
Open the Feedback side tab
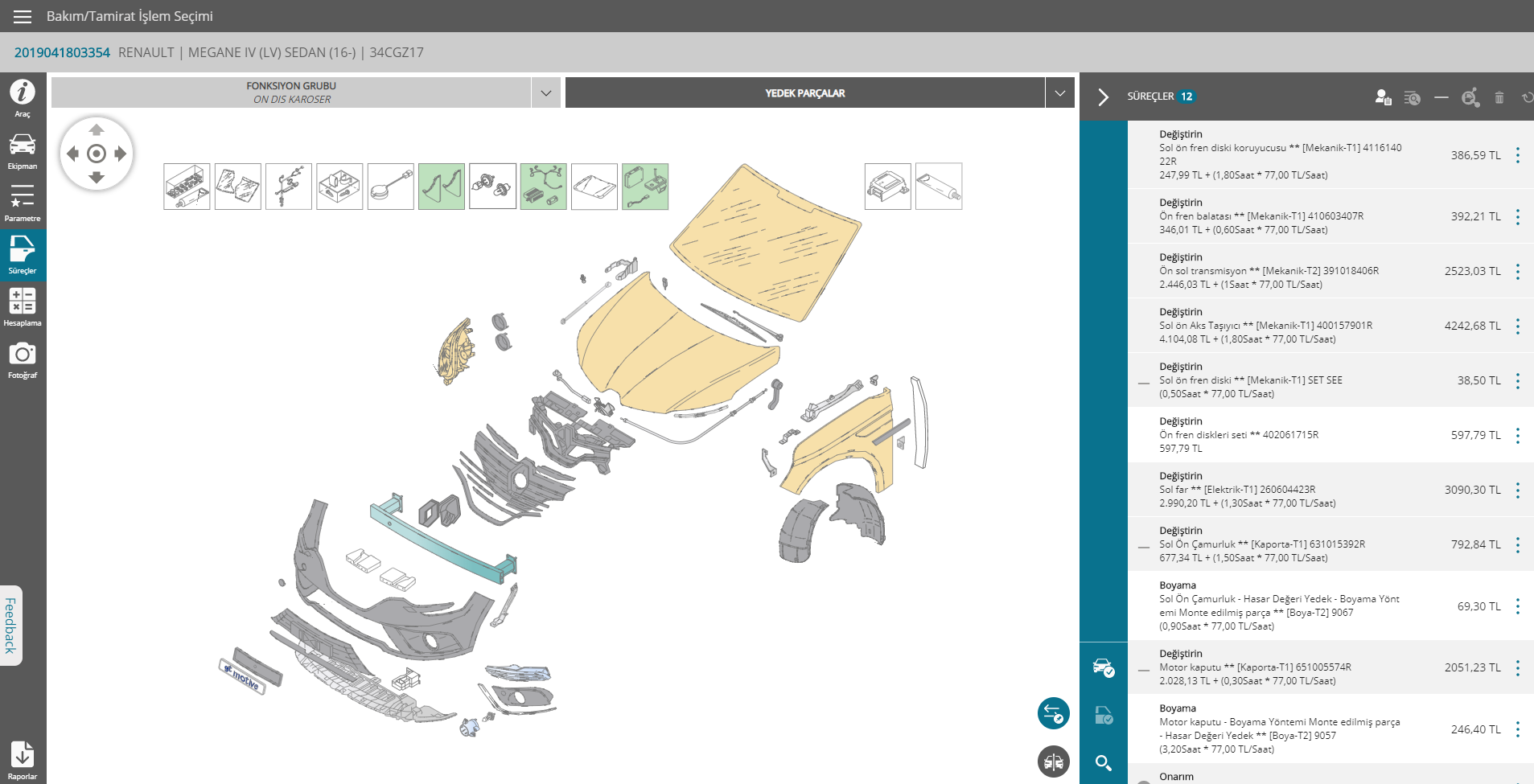[x=10, y=625]
